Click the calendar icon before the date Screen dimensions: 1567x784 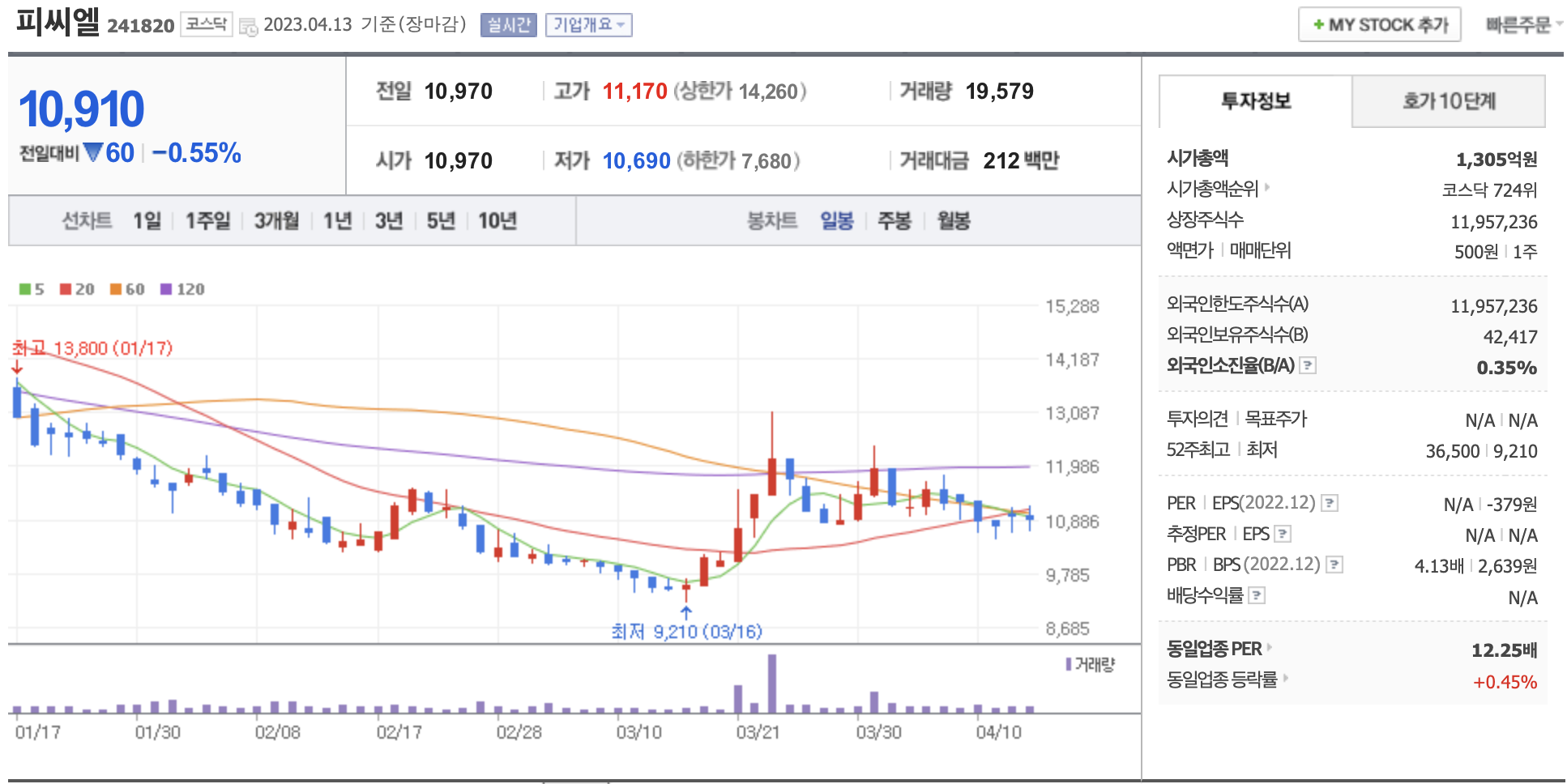[x=248, y=26]
